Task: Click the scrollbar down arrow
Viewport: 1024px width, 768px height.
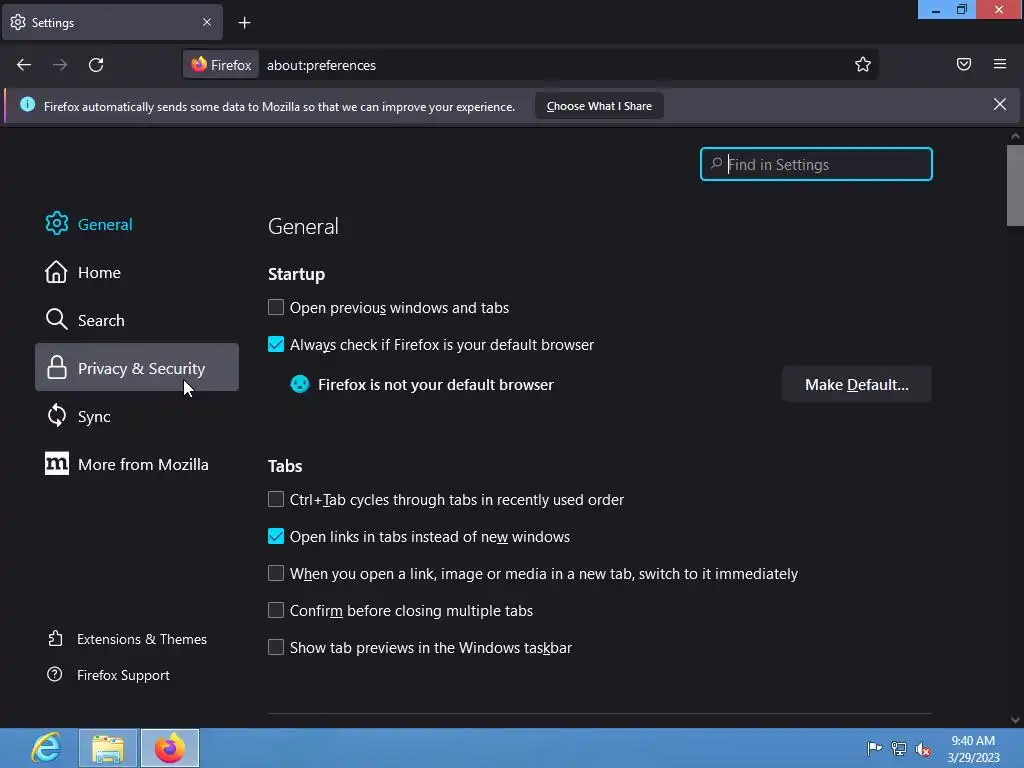Action: [1015, 720]
